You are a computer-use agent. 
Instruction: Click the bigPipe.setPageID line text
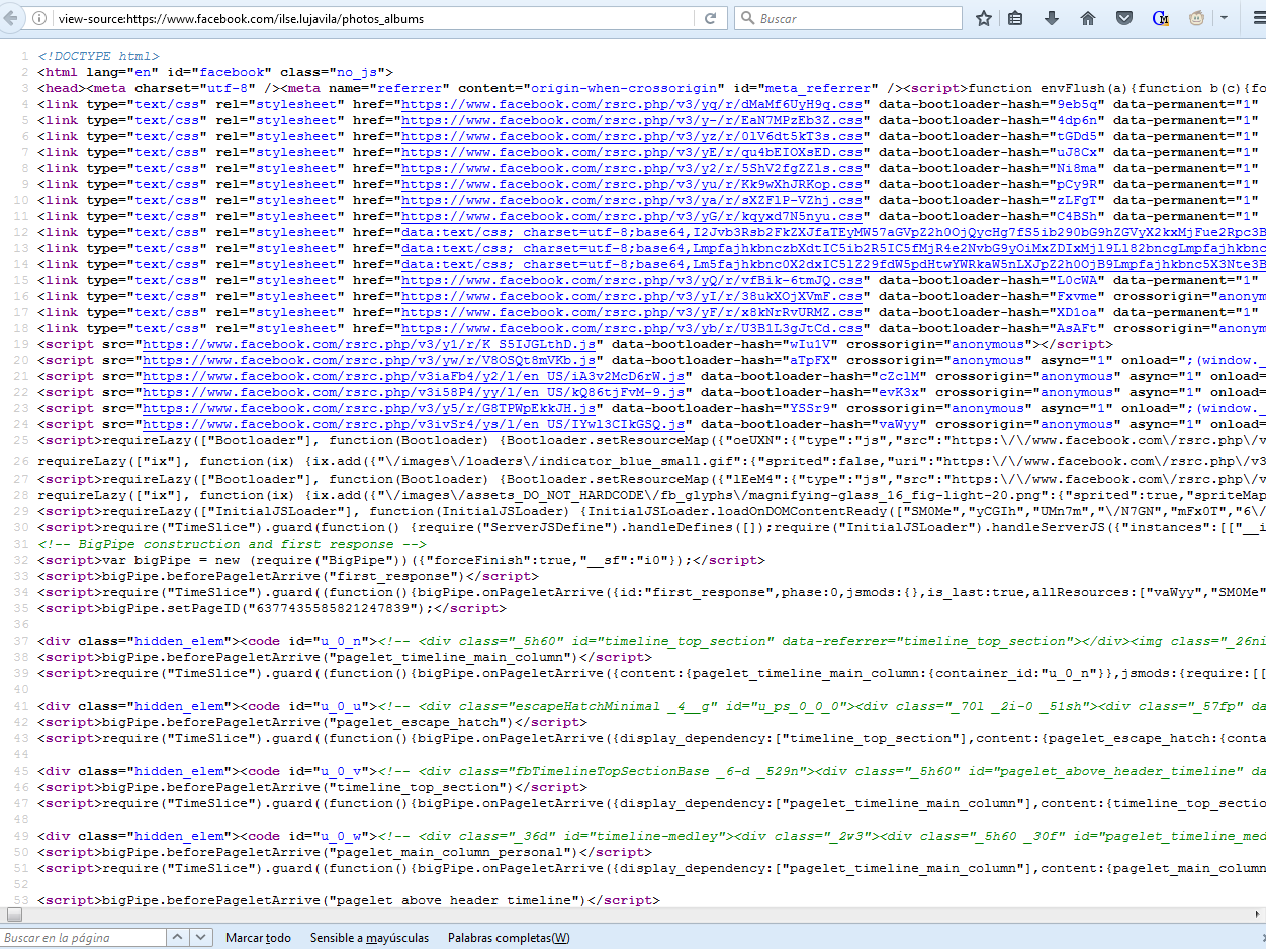[271, 608]
